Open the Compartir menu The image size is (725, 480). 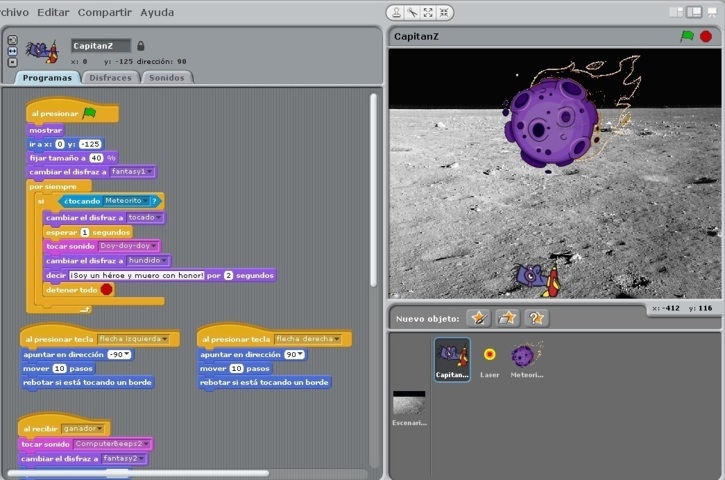click(104, 12)
